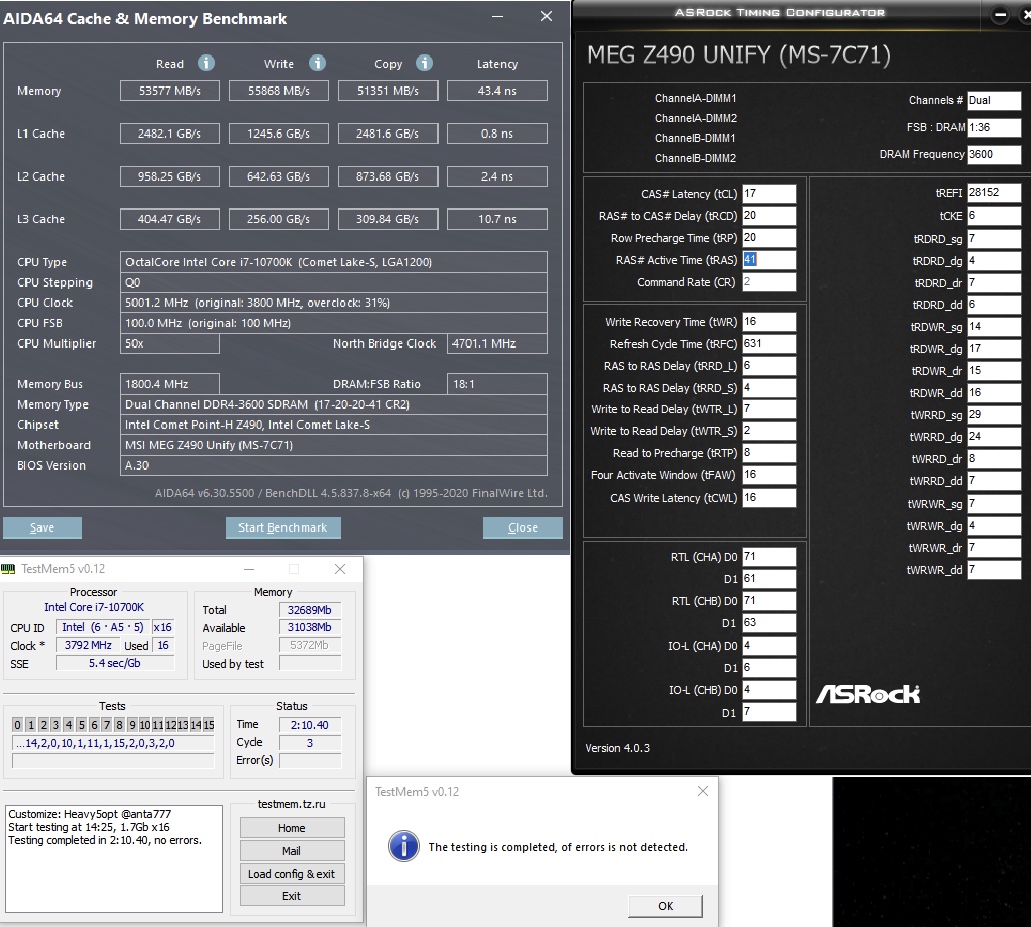Click the CPU Type field text
Screen dimensions: 1031x927
(x=333, y=262)
